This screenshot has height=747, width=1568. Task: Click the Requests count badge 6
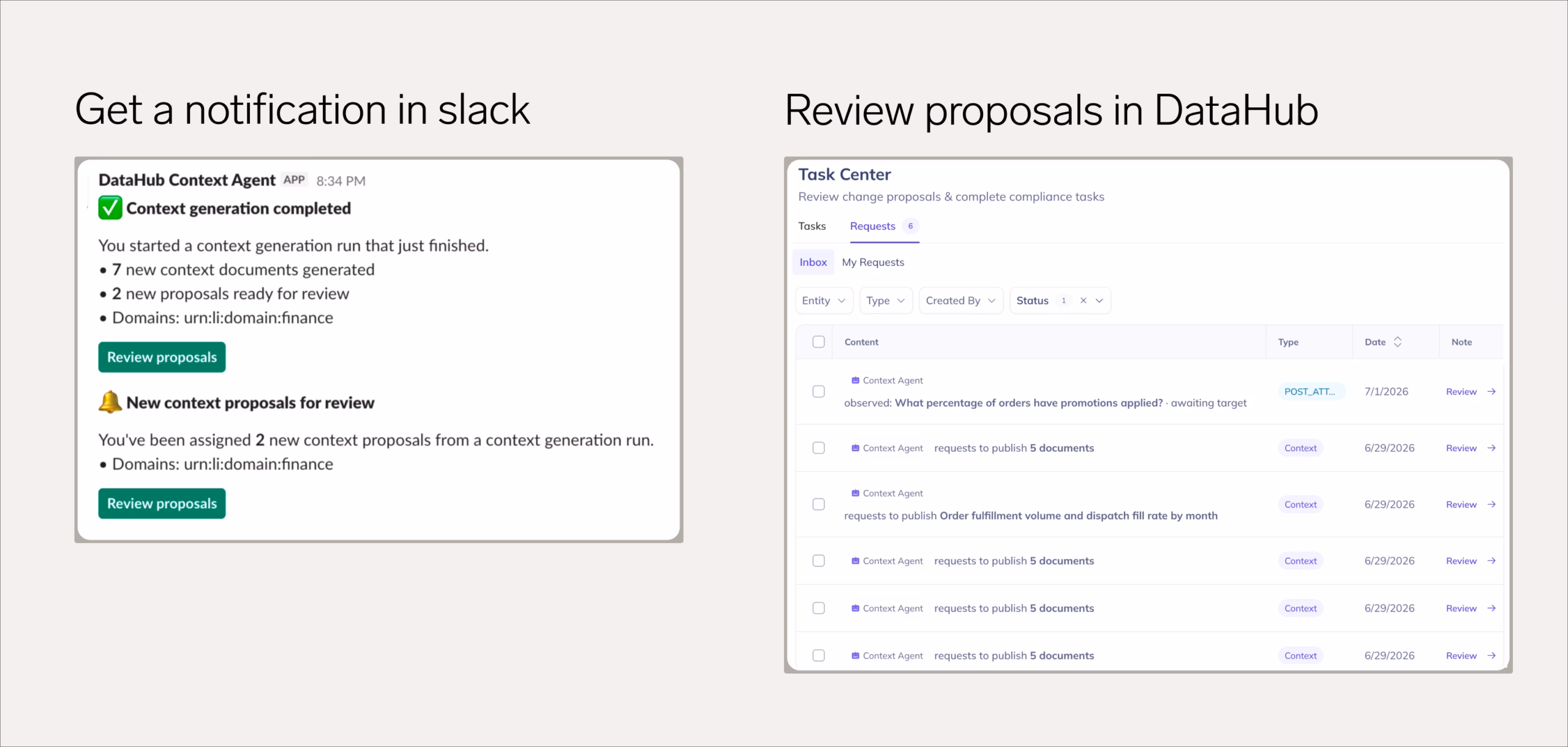tap(910, 226)
